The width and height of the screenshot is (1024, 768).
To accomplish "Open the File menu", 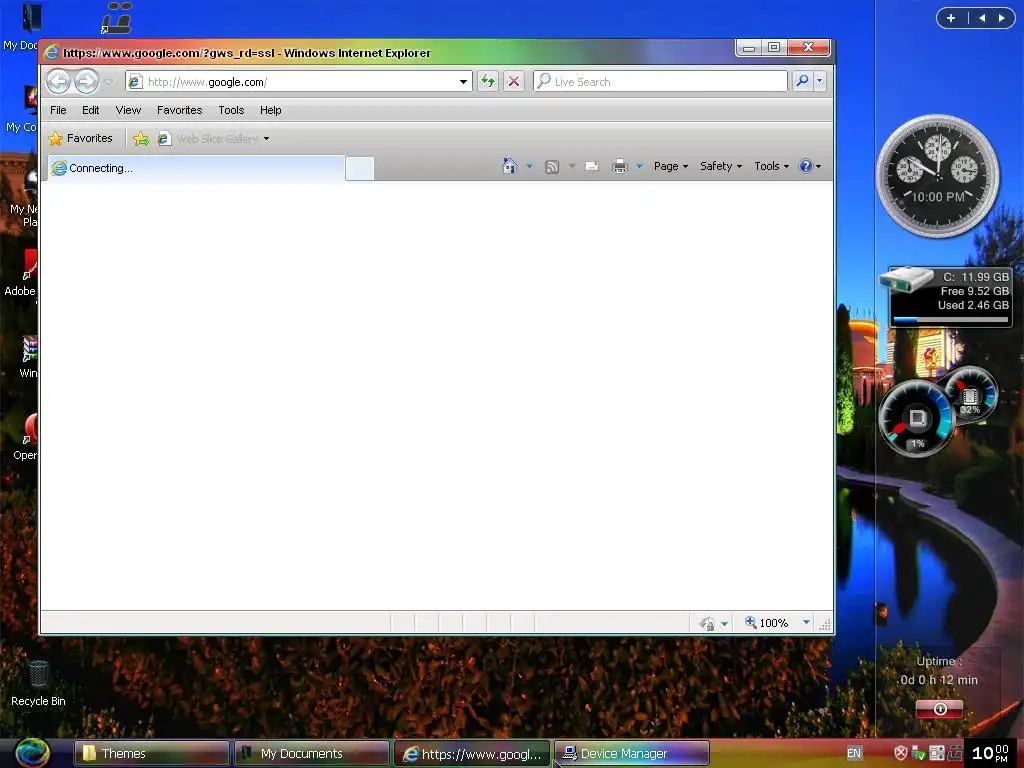I will point(58,110).
